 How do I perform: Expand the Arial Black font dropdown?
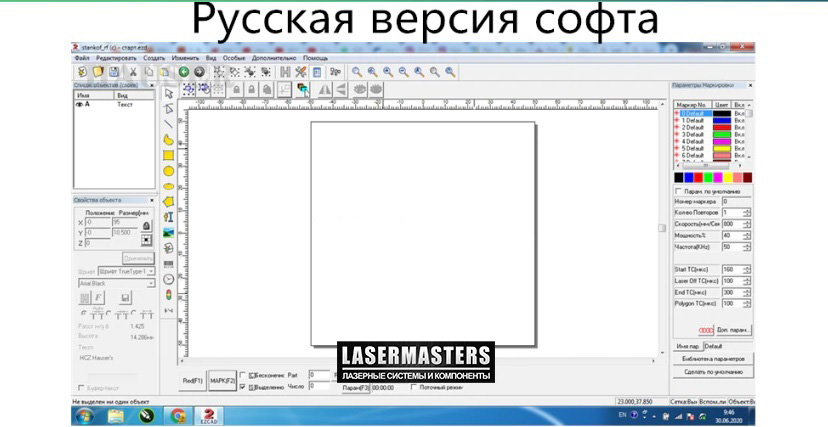[152, 283]
